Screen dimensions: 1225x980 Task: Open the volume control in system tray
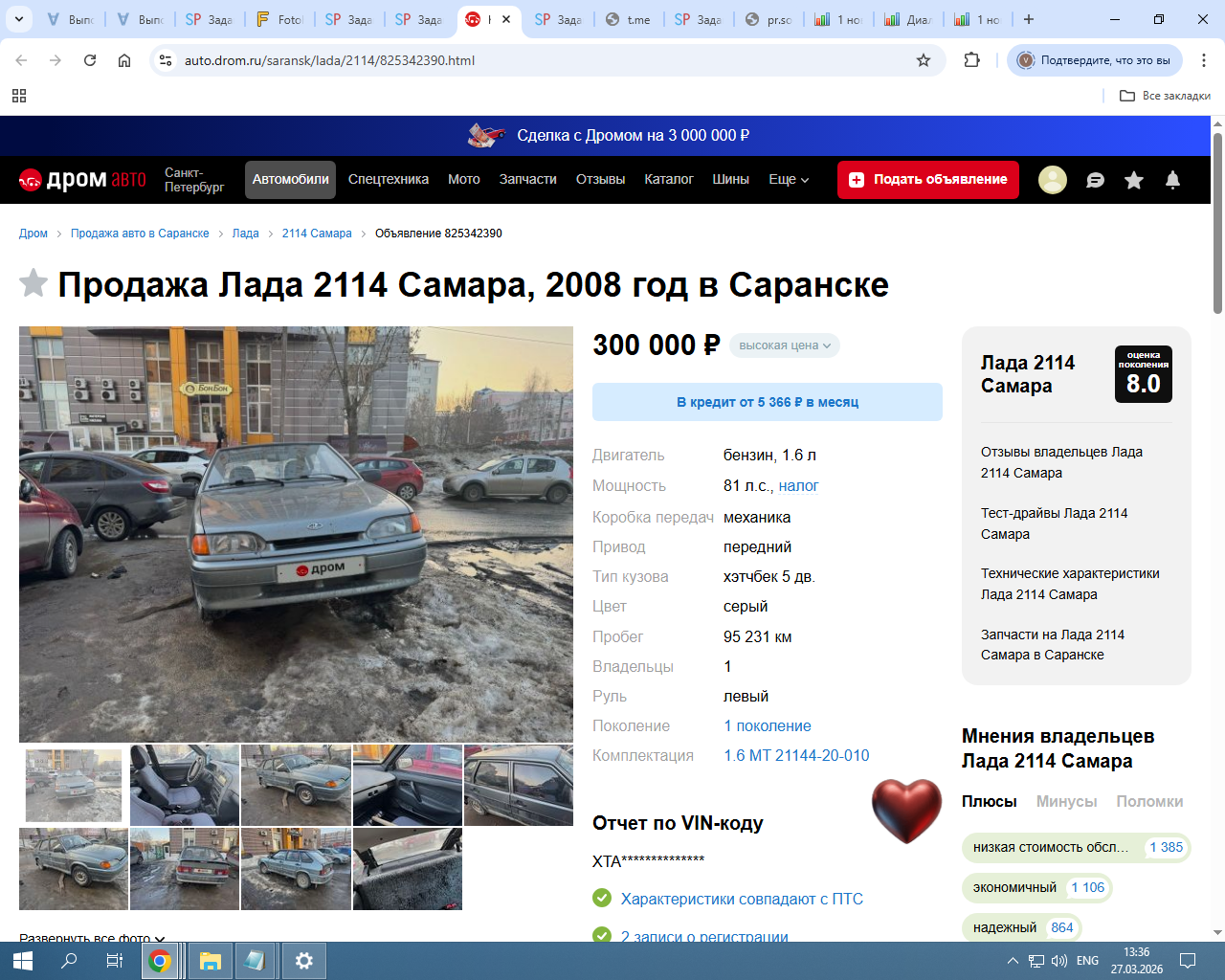(x=1059, y=961)
